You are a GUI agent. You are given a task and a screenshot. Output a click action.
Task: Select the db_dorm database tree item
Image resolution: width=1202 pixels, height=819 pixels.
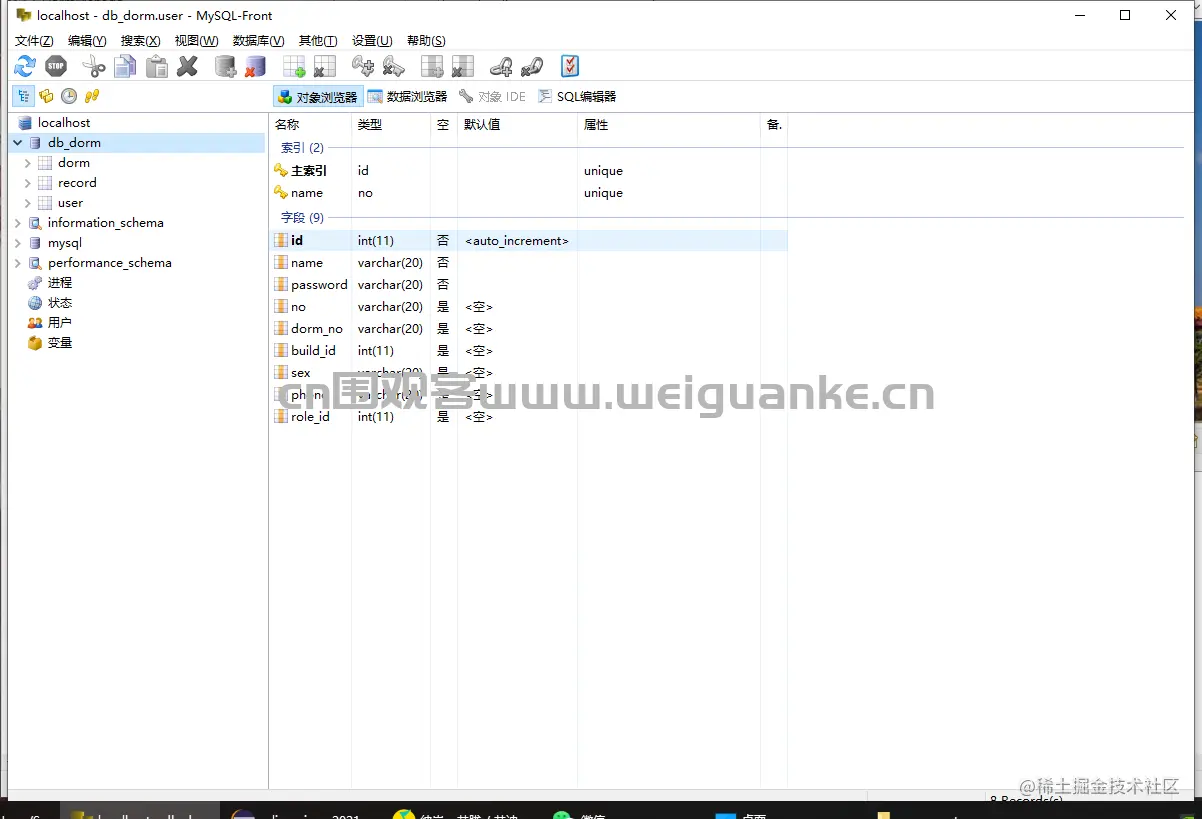click(74, 143)
